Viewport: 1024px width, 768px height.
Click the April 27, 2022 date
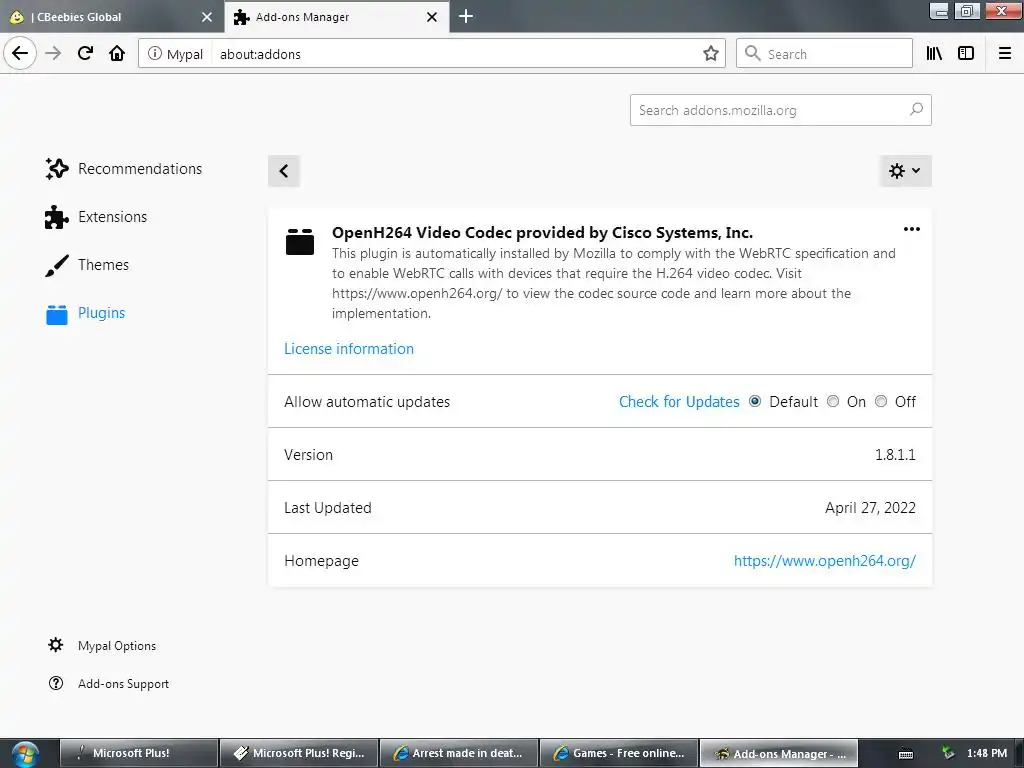[x=870, y=507]
